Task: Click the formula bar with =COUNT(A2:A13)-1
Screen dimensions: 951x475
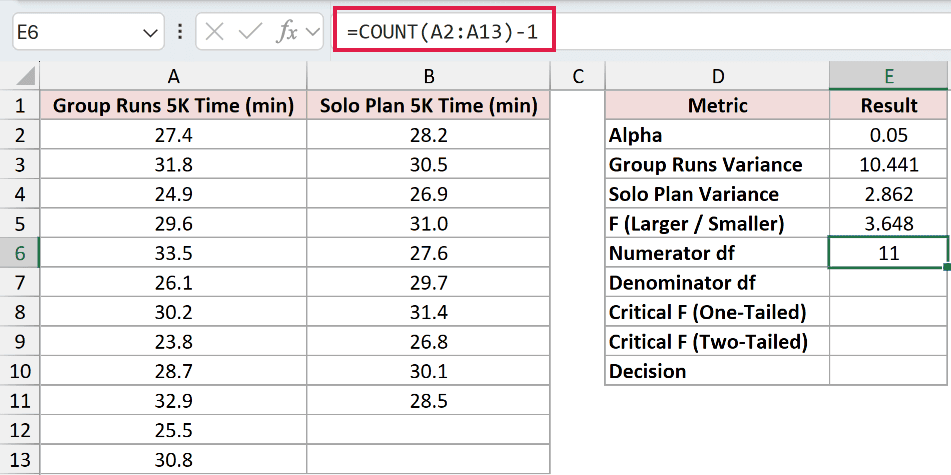Action: click(642, 32)
